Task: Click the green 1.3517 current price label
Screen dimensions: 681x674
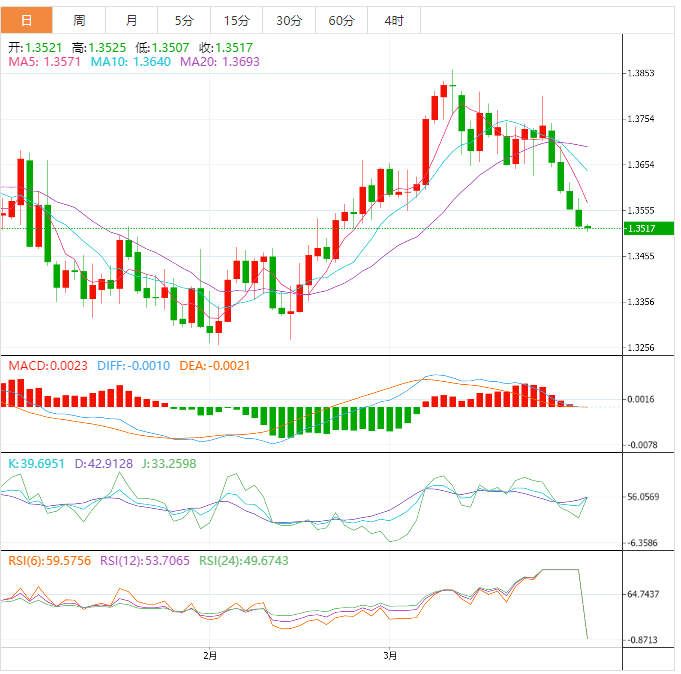Action: pyautogui.click(x=648, y=229)
